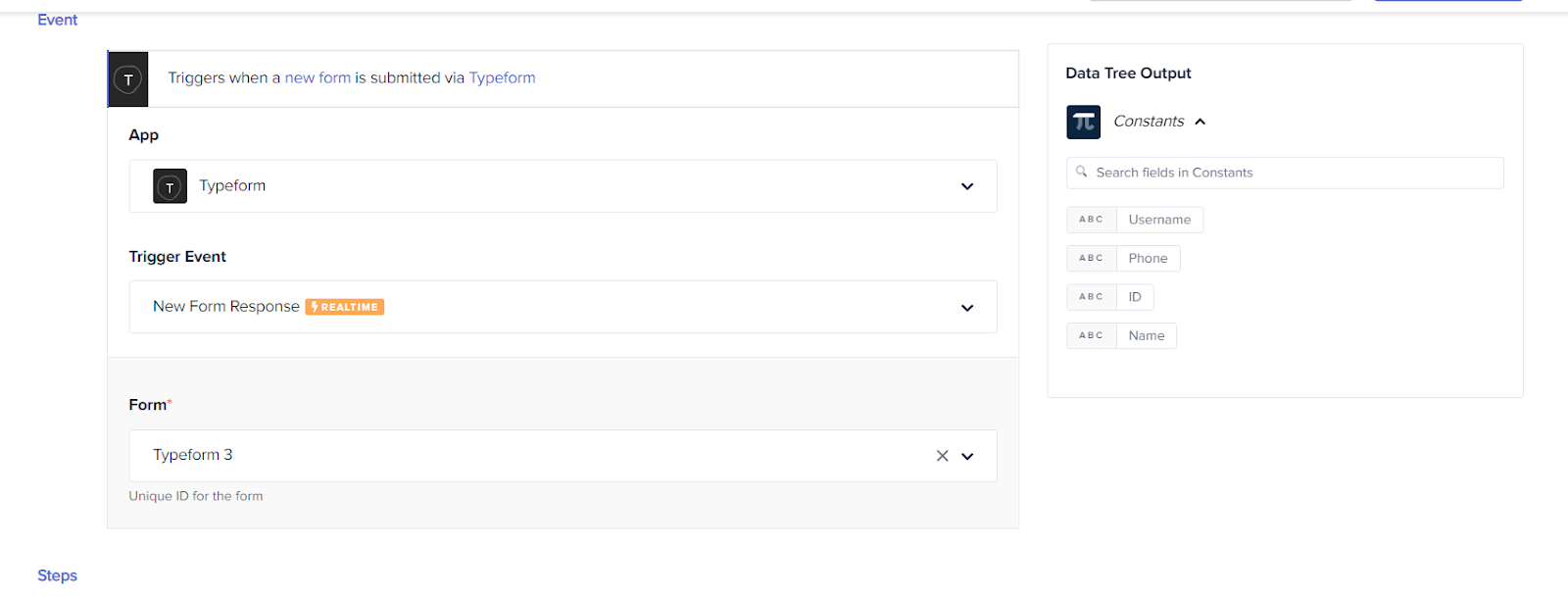This screenshot has width=1568, height=599.
Task: Click the ABC type badge beside ID
Action: point(1091,297)
